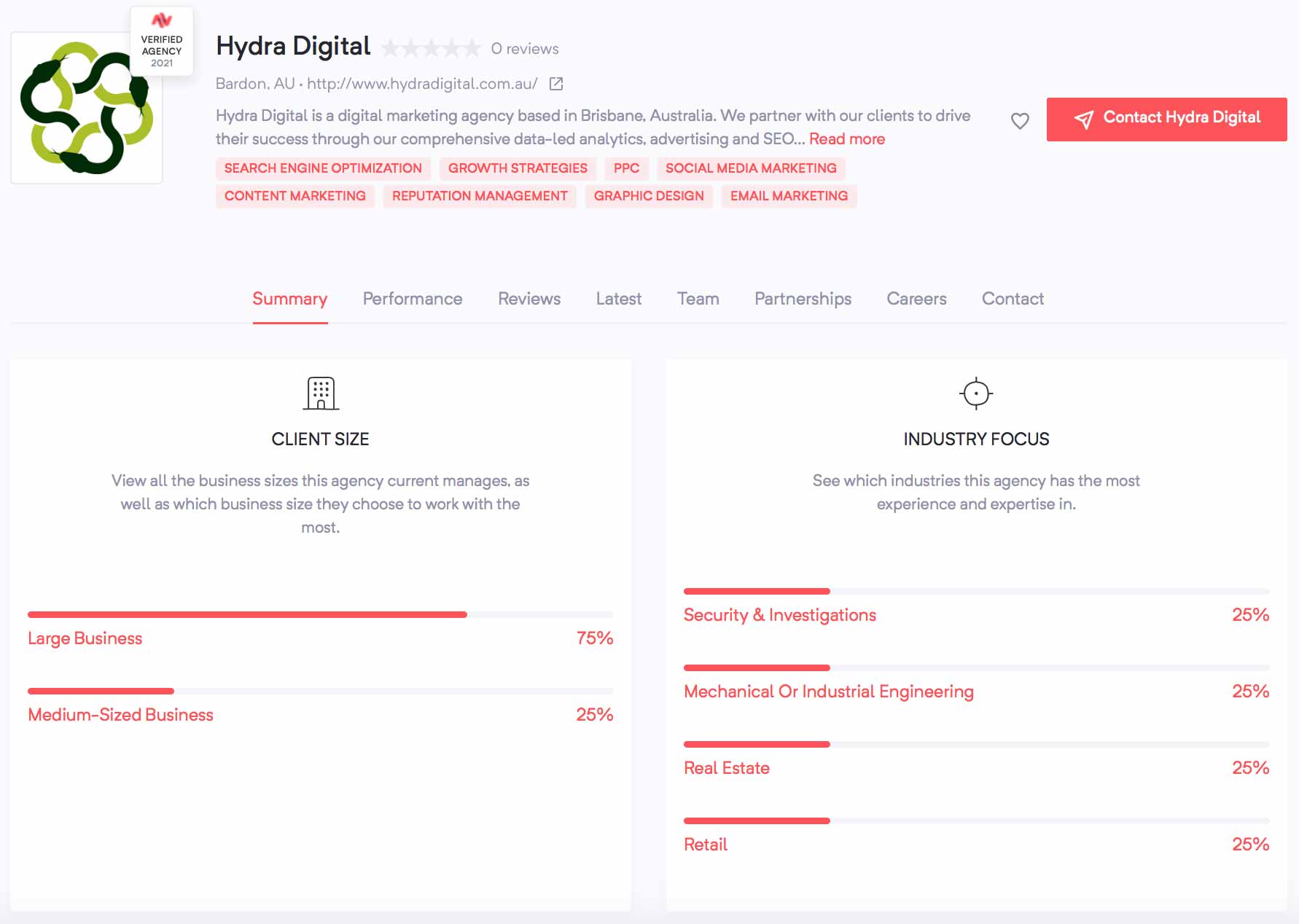This screenshot has width=1299, height=924.
Task: Click the Verified Agency 2021 badge
Action: click(x=162, y=41)
